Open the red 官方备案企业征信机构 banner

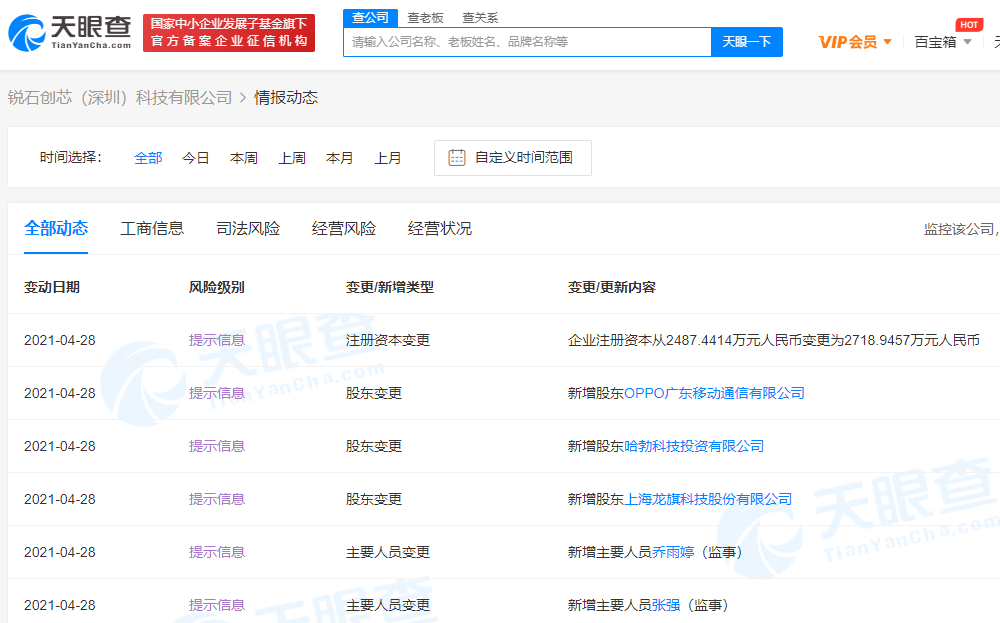(x=229, y=33)
